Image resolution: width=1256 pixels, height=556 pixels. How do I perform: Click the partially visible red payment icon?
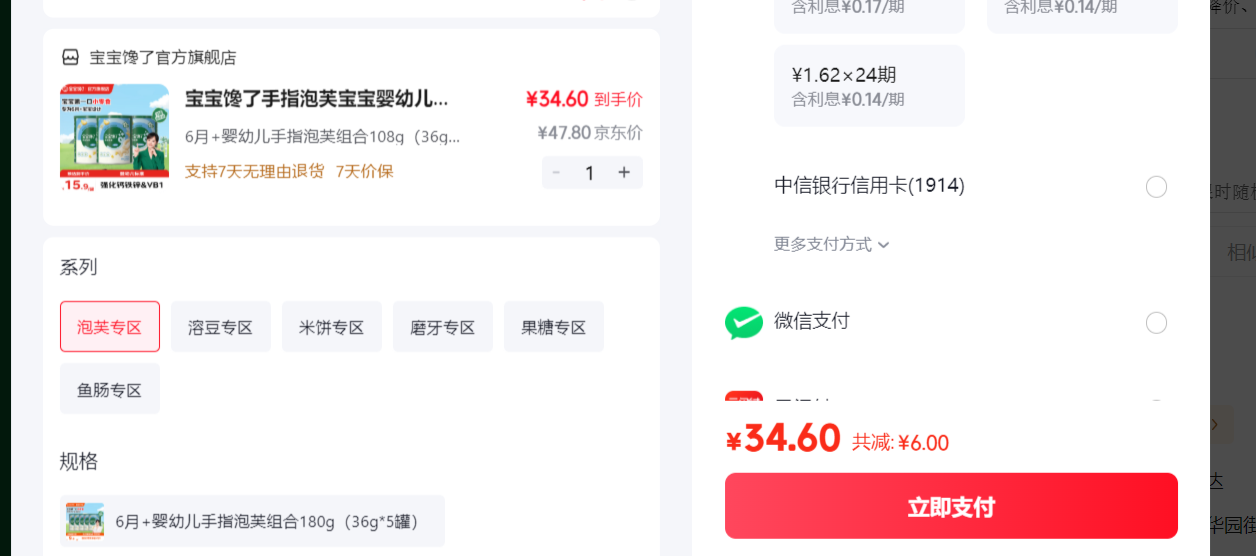tap(743, 397)
